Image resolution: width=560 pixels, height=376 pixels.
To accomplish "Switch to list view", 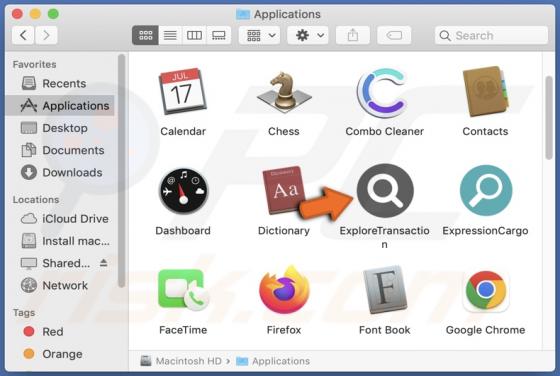I will (x=170, y=35).
